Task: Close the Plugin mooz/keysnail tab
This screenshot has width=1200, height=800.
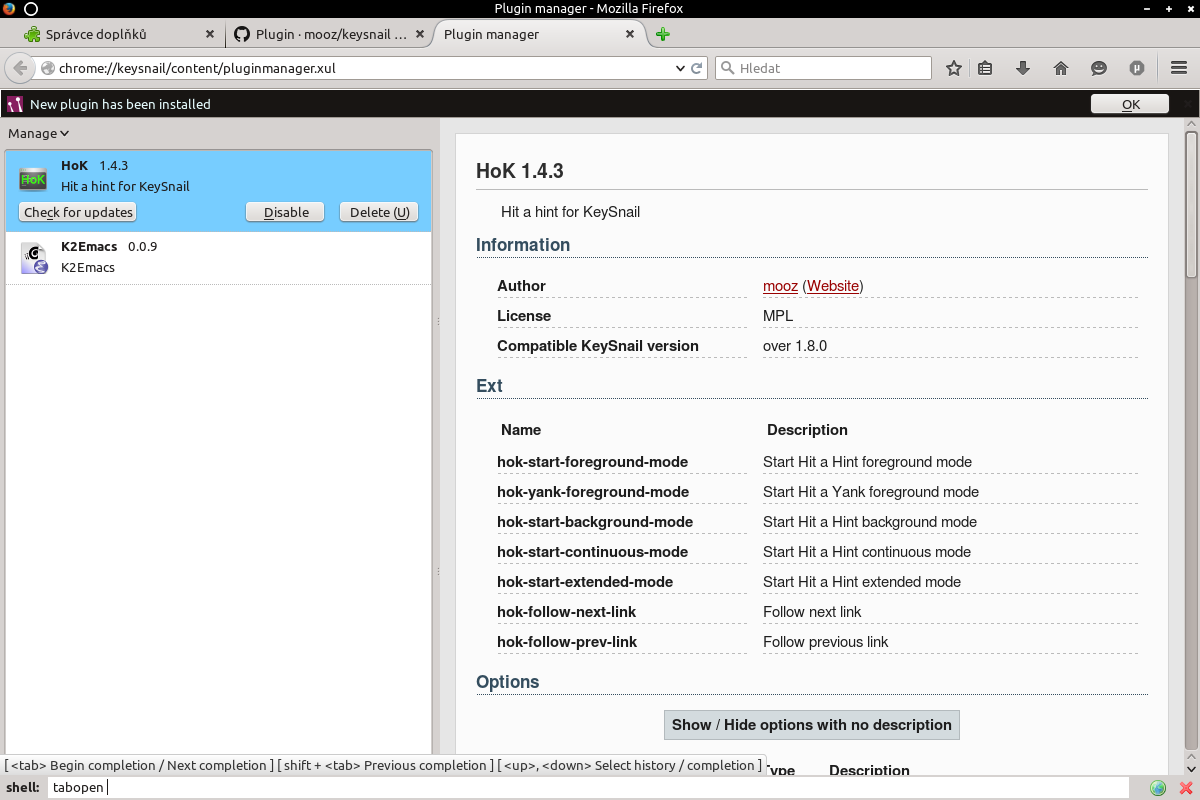Action: (x=419, y=34)
